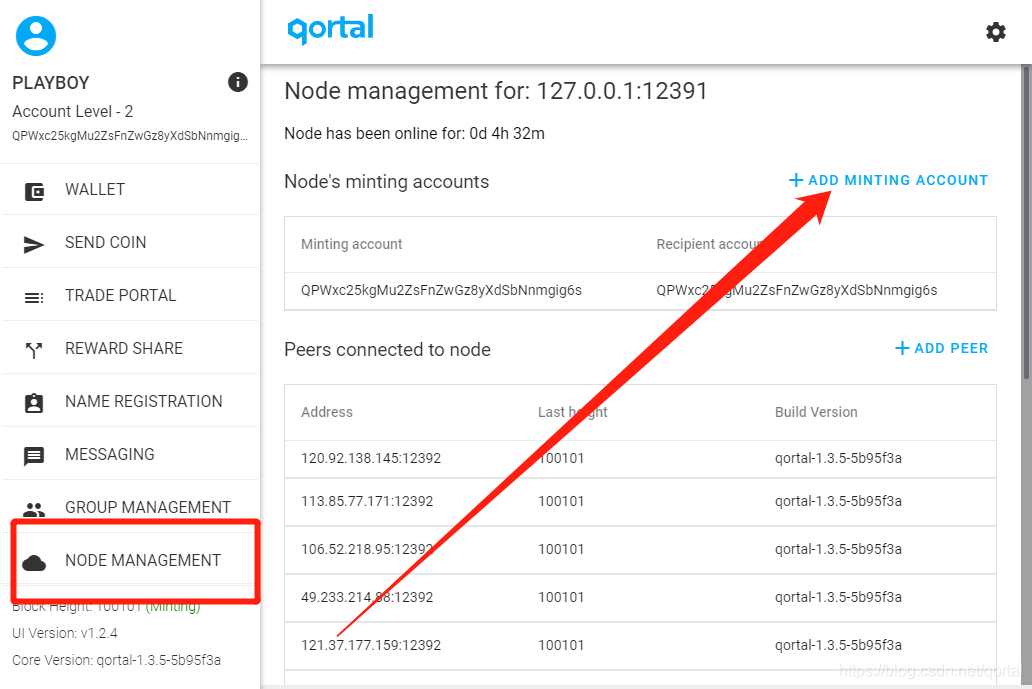Click Core Version qortal-1.3.5 text in sidebar
The height and width of the screenshot is (689, 1032).
click(x=116, y=660)
